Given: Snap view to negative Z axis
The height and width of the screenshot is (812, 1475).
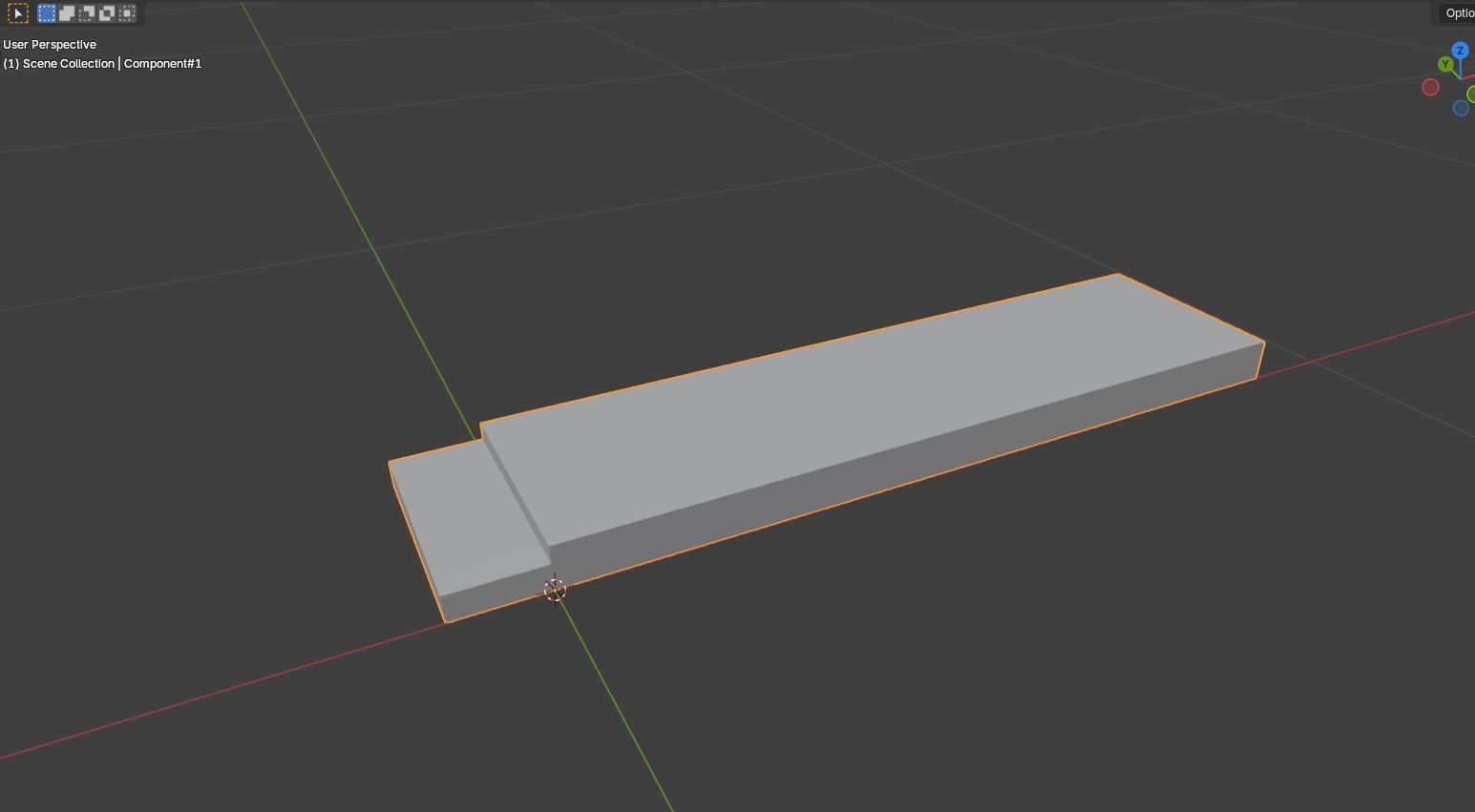Looking at the screenshot, I should pyautogui.click(x=1461, y=109).
